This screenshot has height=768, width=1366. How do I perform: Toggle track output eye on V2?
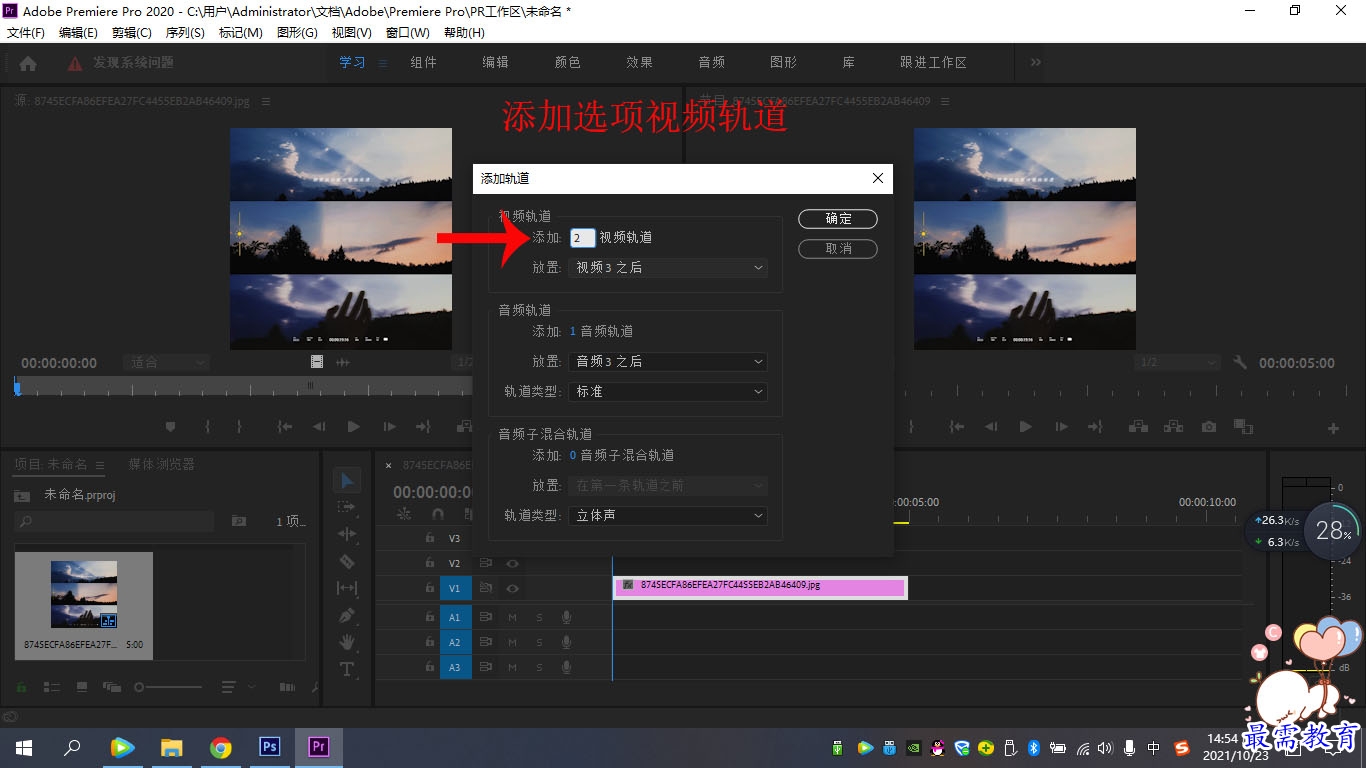(x=512, y=563)
